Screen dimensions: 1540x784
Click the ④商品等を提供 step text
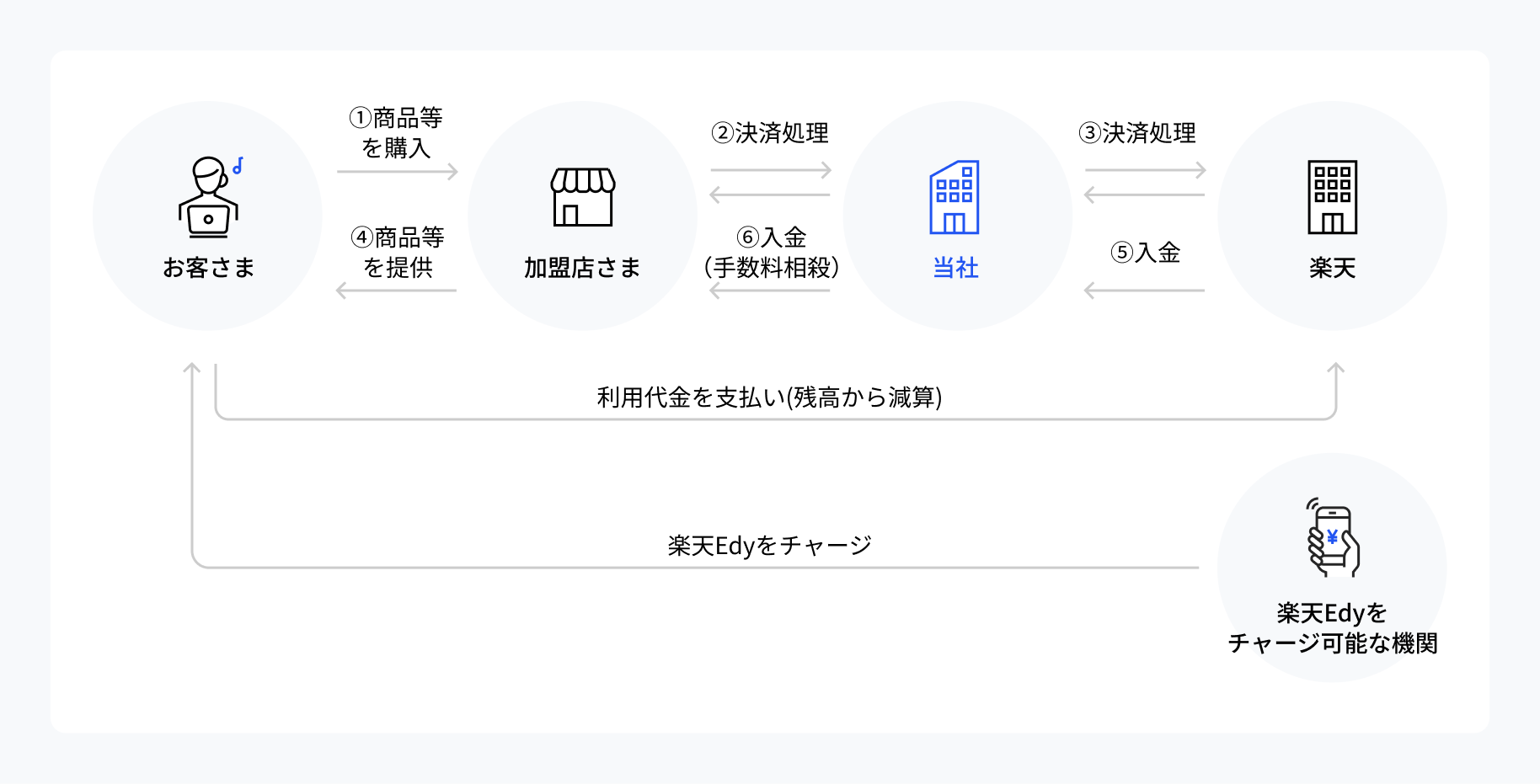tap(398, 253)
